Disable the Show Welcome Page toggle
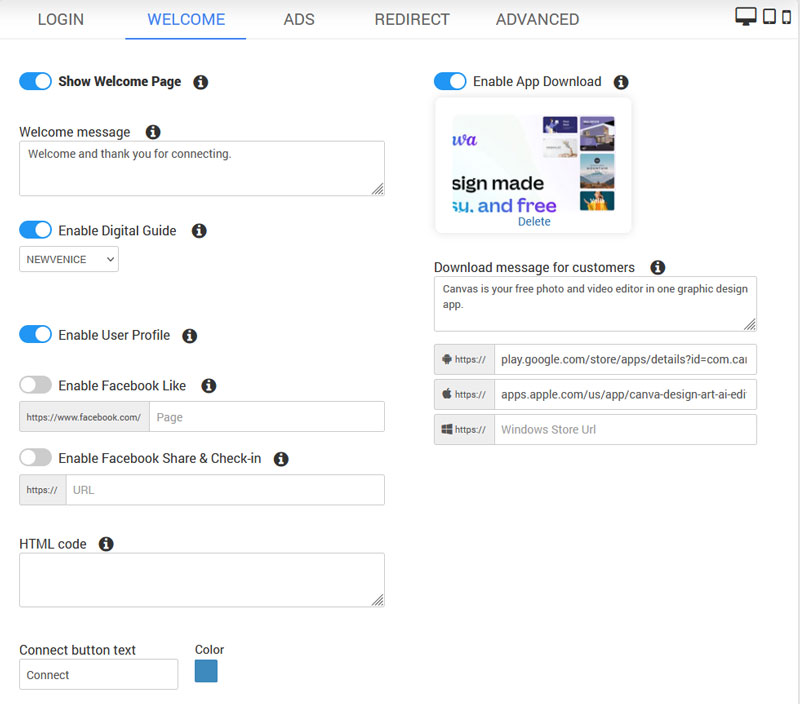 click(35, 81)
